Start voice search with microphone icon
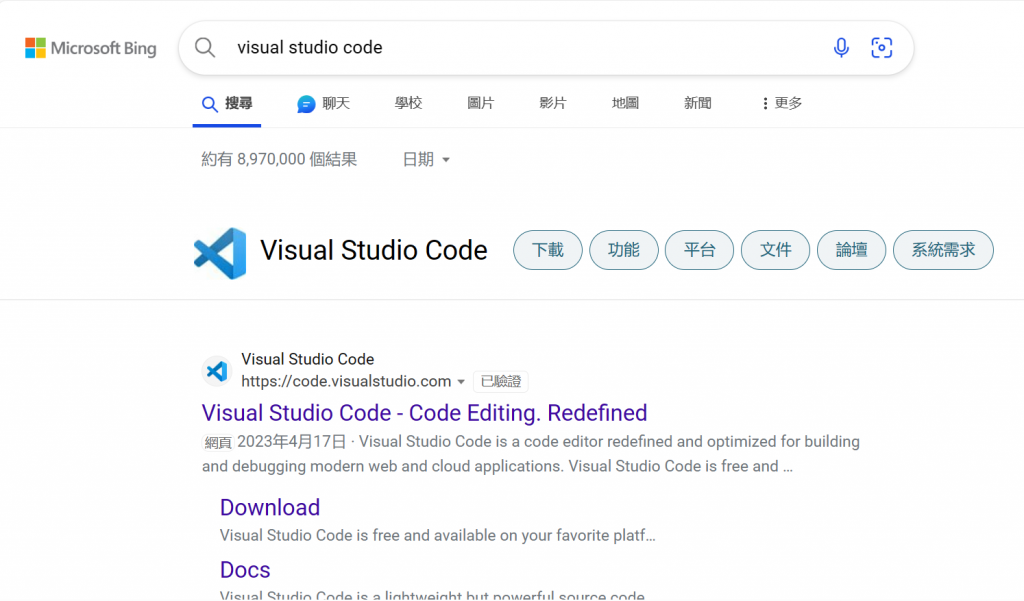1024x601 pixels. tap(841, 48)
